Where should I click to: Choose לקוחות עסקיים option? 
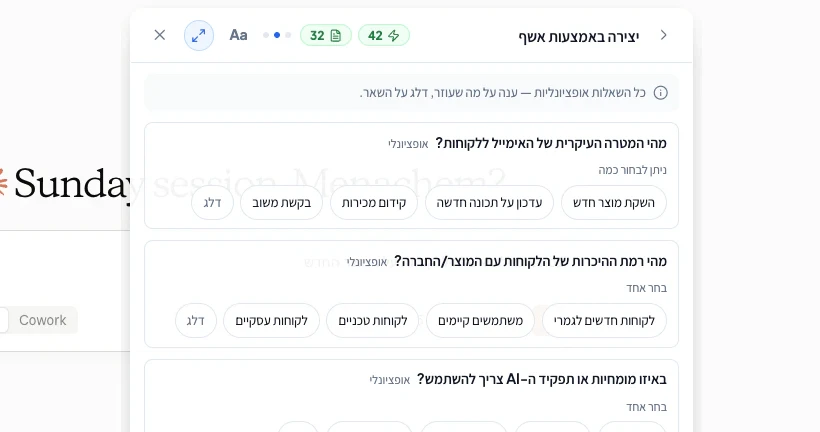(271, 321)
